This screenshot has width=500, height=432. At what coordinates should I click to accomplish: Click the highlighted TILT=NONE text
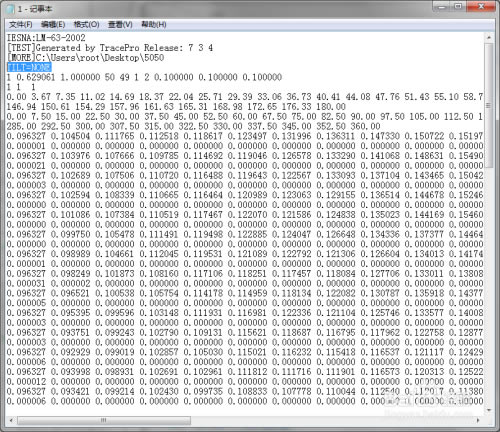tap(29, 67)
